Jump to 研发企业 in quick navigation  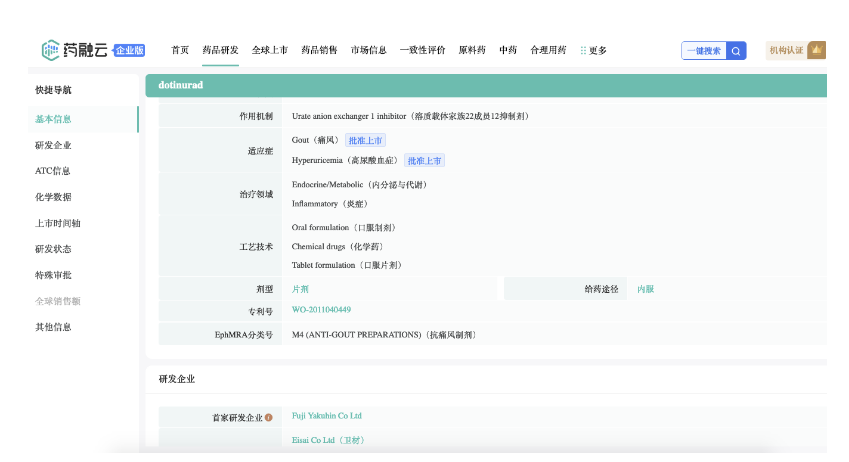(x=53, y=145)
